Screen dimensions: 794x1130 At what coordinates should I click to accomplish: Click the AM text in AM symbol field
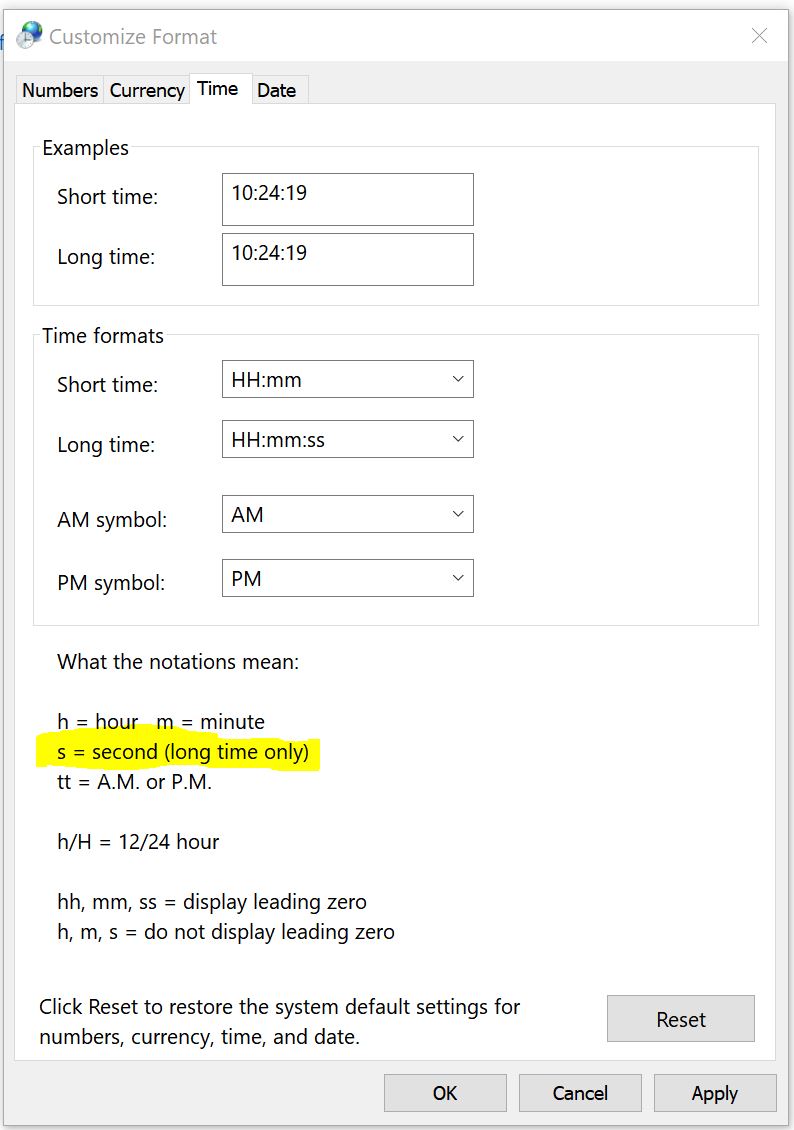(247, 515)
